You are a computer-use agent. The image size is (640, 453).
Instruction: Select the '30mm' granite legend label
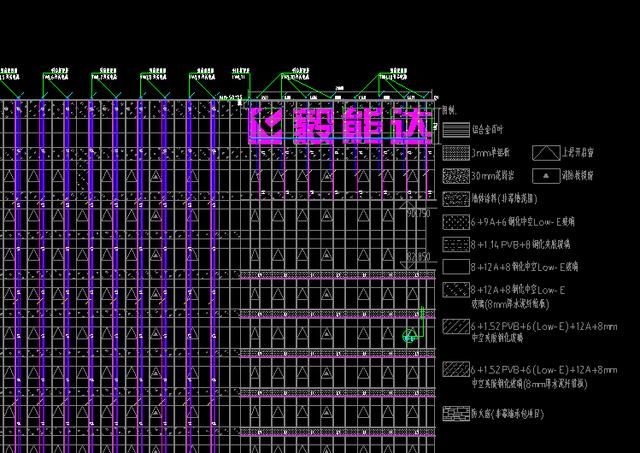(492, 176)
